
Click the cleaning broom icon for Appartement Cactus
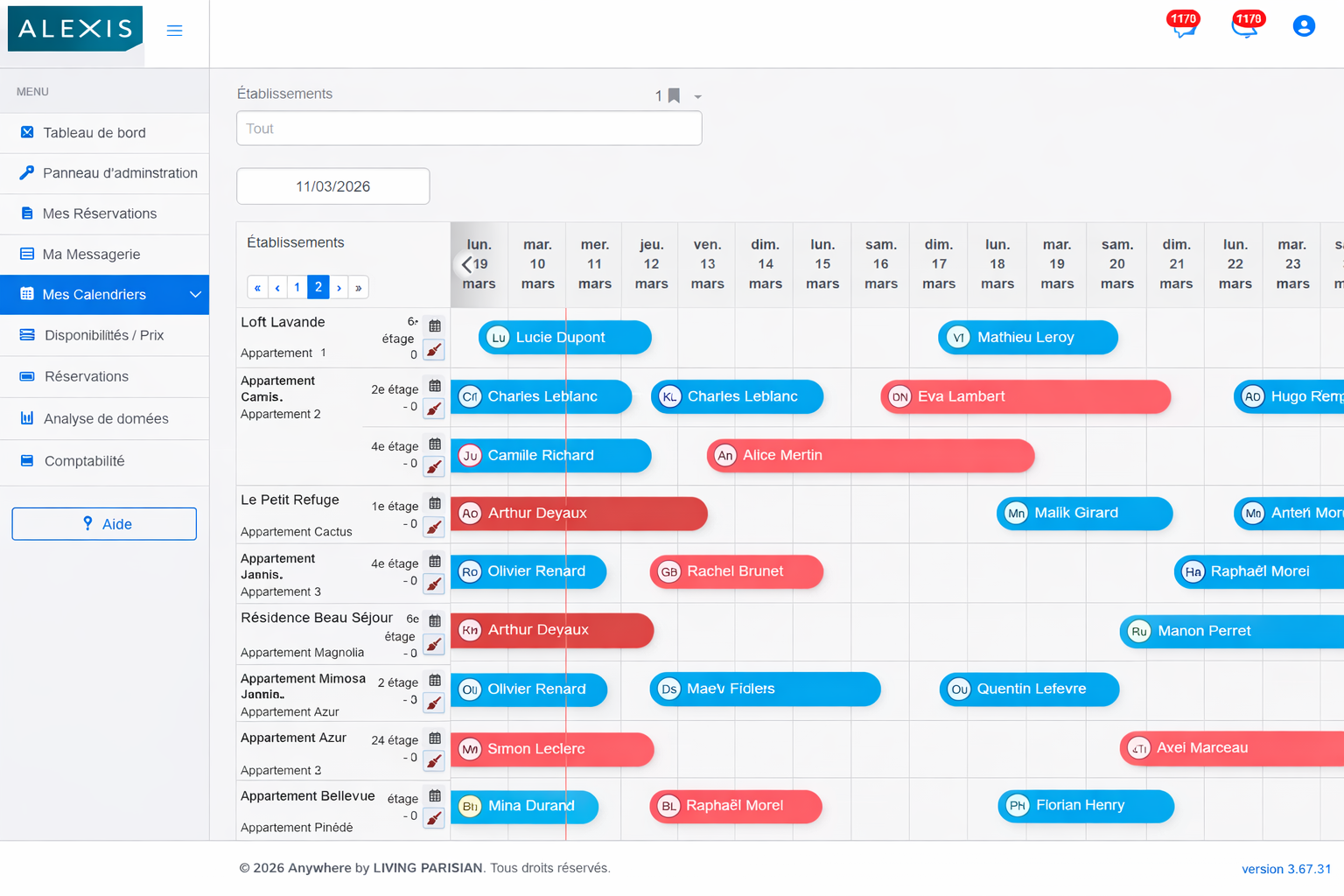433,527
